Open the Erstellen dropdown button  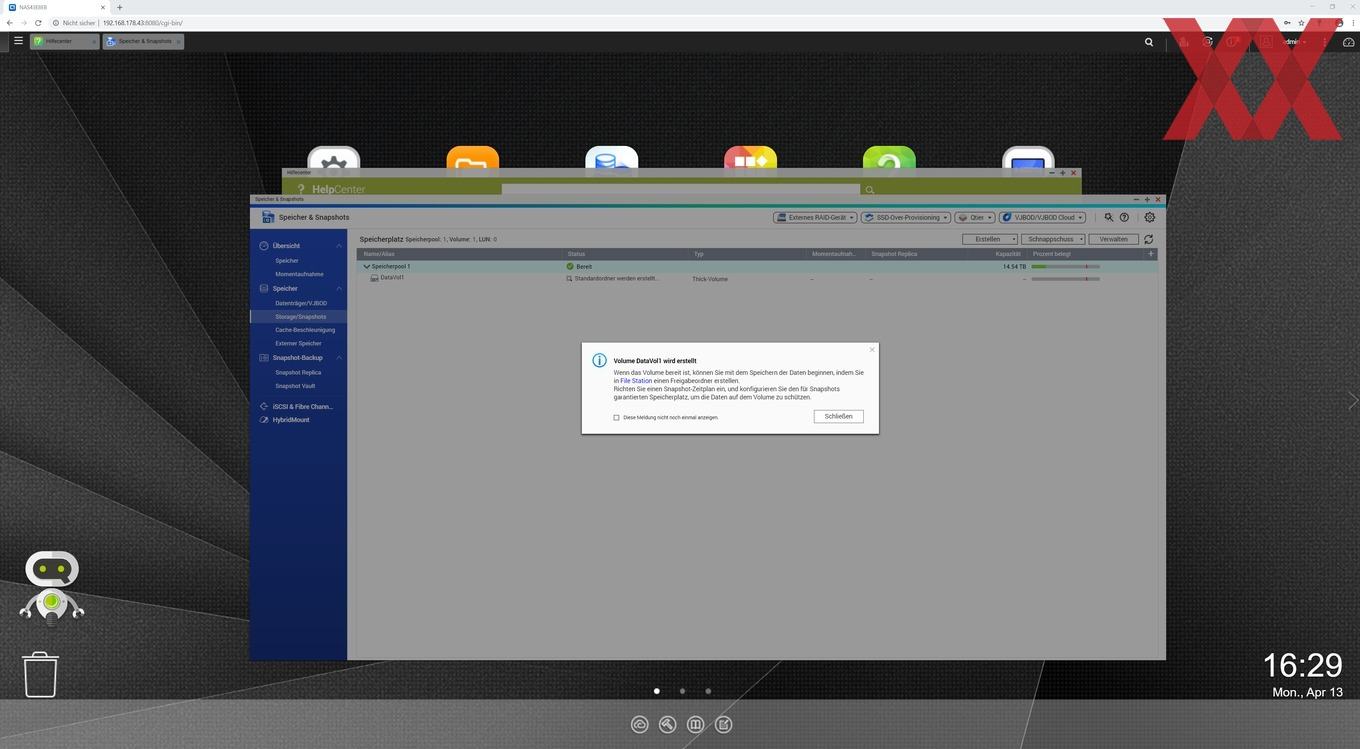coord(990,239)
